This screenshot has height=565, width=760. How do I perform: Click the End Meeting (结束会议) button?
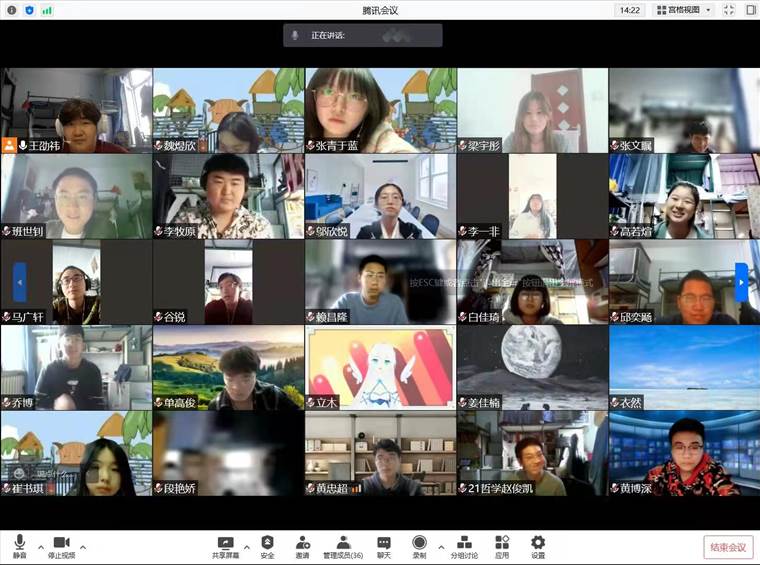(728, 547)
